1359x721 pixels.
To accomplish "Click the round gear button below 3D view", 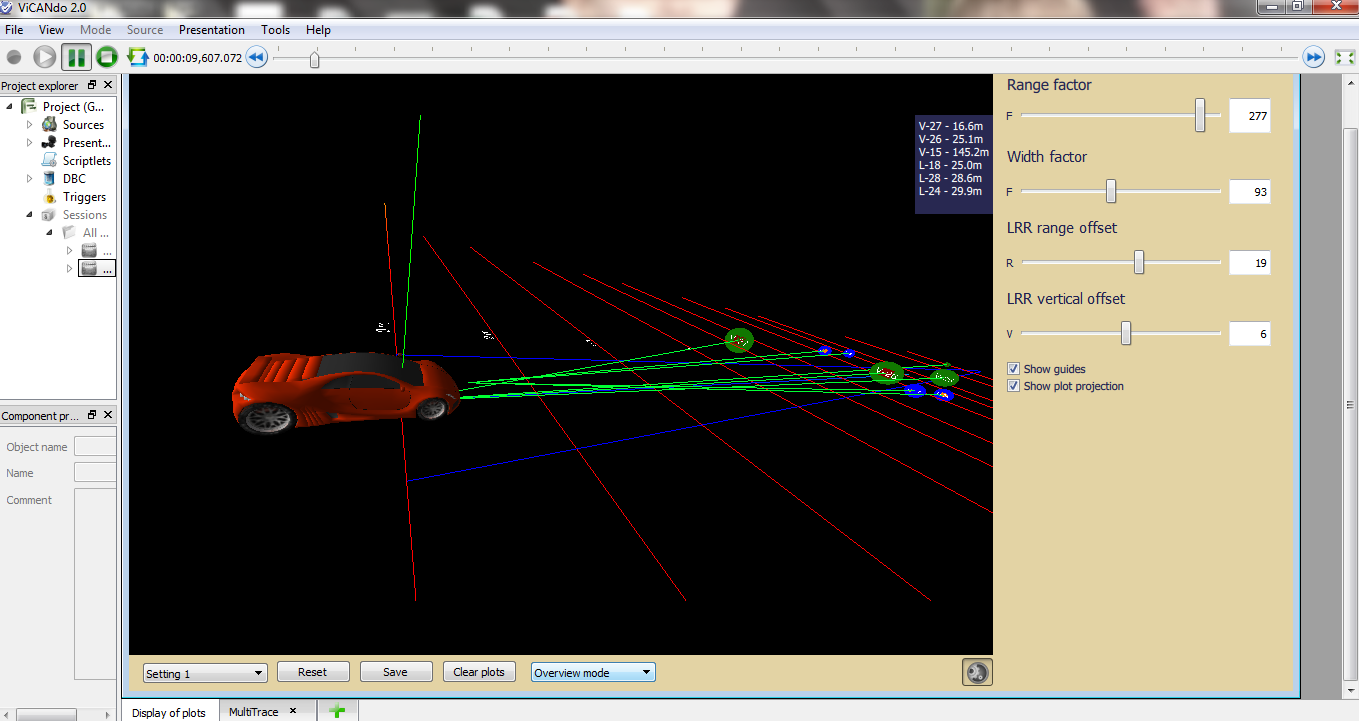I will (x=977, y=672).
